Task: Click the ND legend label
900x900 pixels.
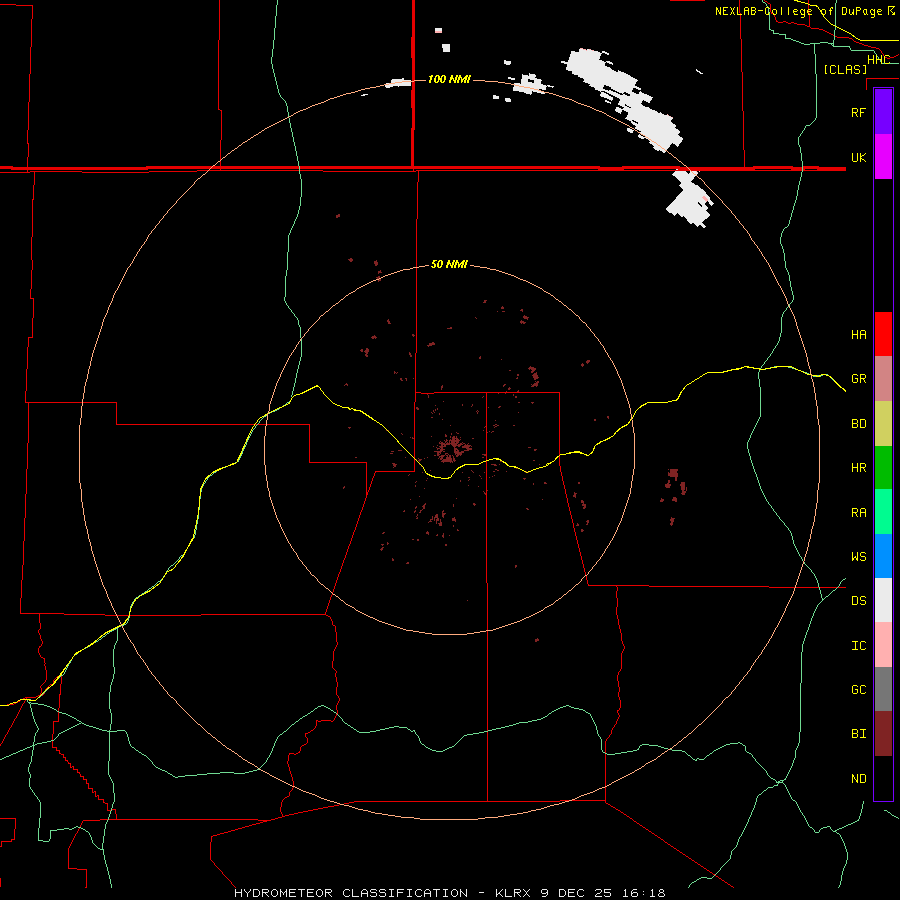Action: [x=858, y=779]
